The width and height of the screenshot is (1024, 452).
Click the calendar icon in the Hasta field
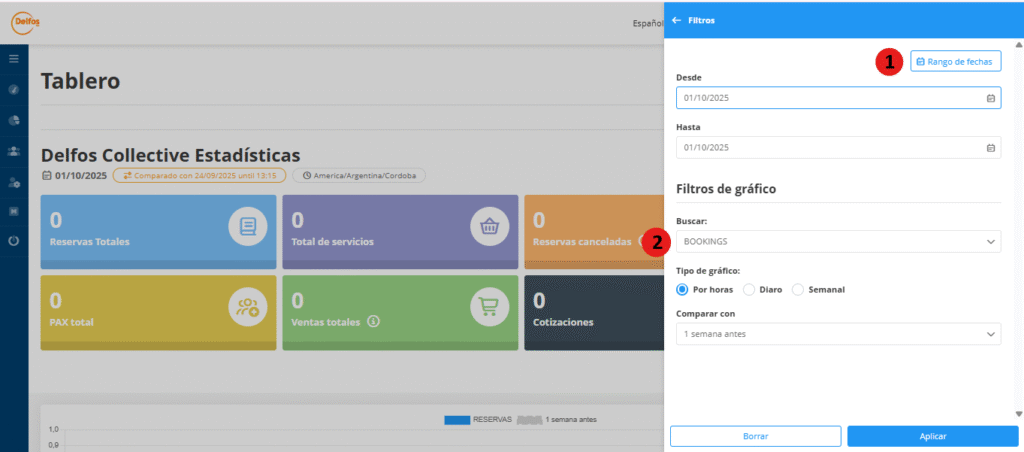(990, 148)
